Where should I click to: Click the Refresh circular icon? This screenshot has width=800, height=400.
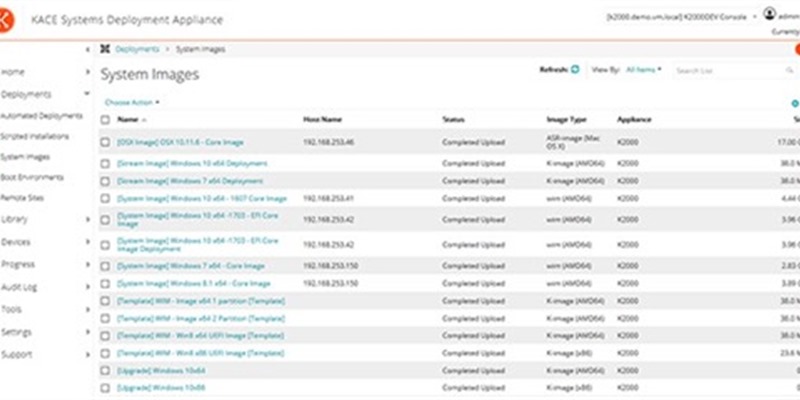tap(575, 69)
